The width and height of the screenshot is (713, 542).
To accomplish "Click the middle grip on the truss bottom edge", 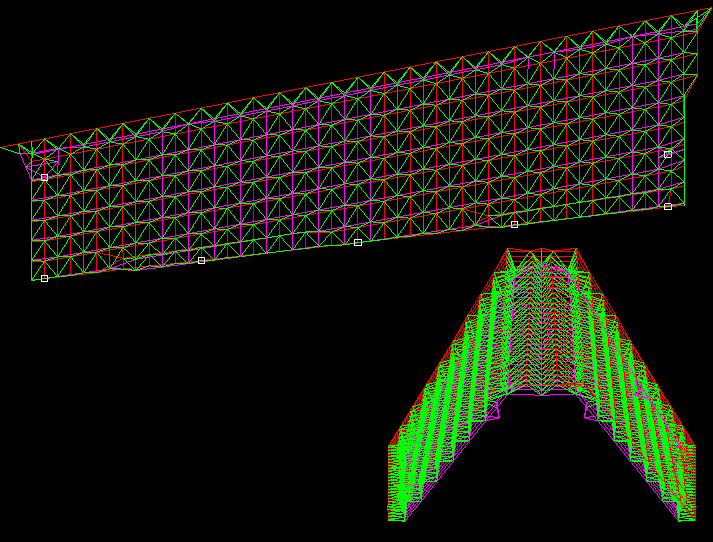I will (358, 242).
